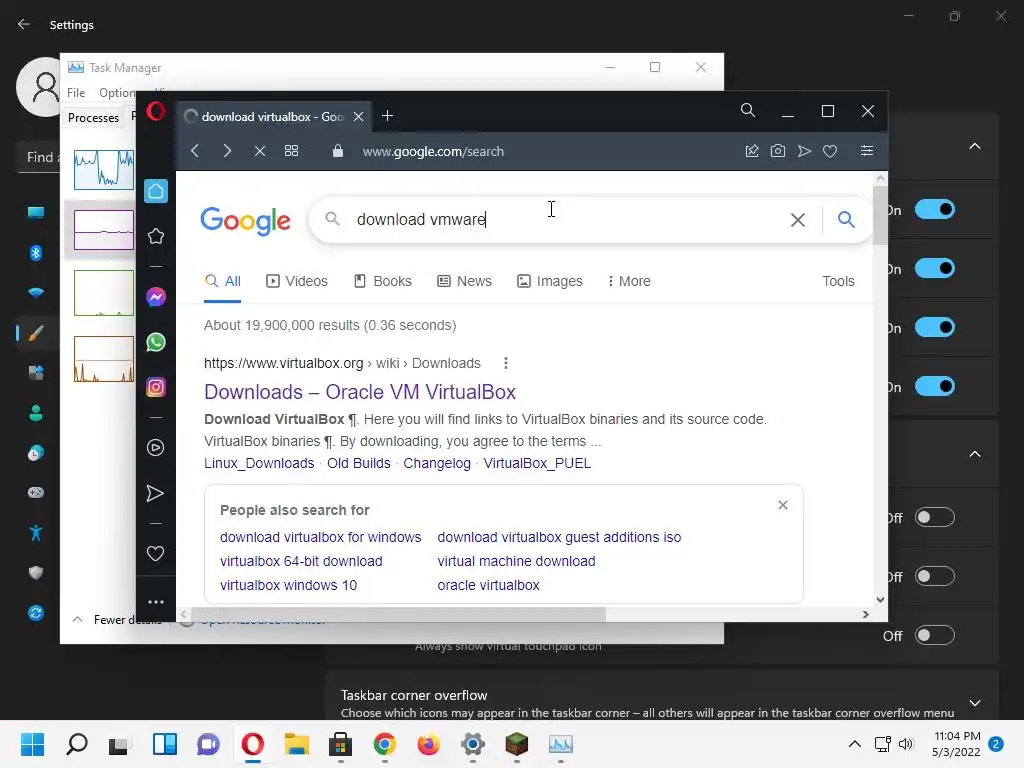
Task: Open Messenger in Opera sidebar
Action: tap(155, 297)
